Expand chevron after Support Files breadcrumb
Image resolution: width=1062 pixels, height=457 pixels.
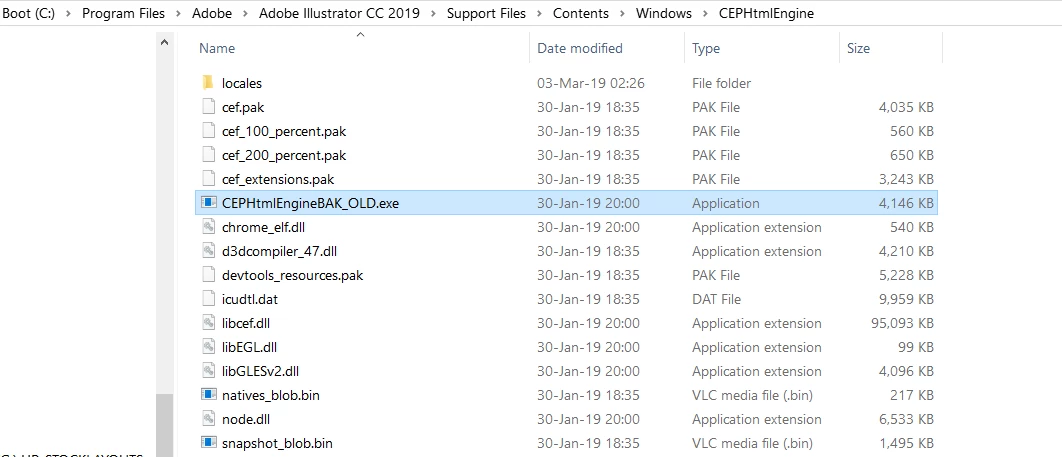tap(540, 14)
